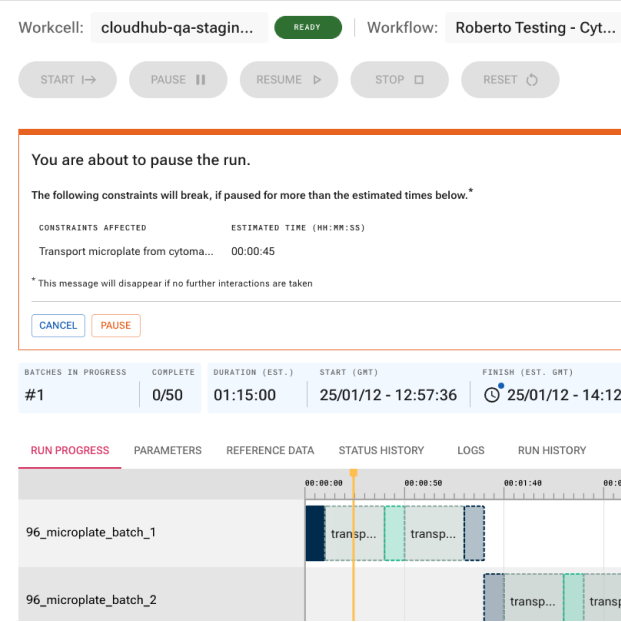Hit the STOP run button
The height and width of the screenshot is (622, 621).
point(399,80)
